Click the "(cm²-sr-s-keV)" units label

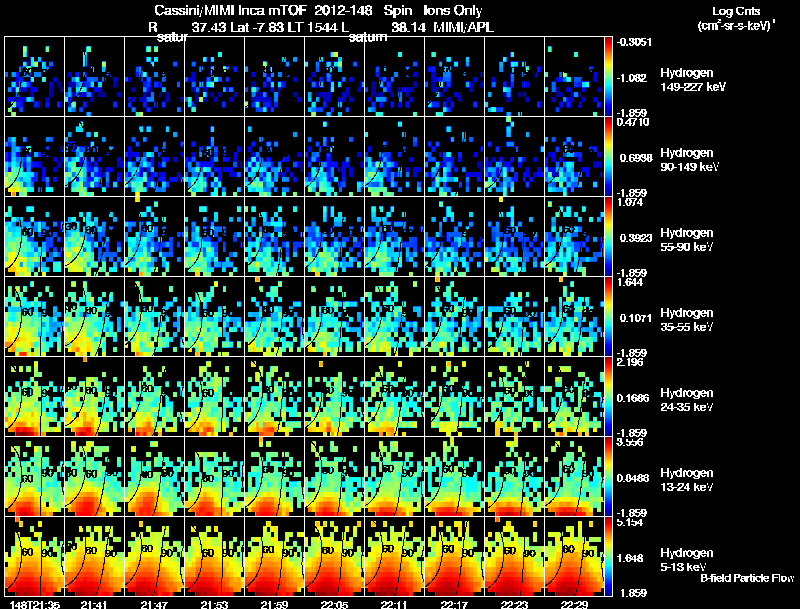(736, 25)
